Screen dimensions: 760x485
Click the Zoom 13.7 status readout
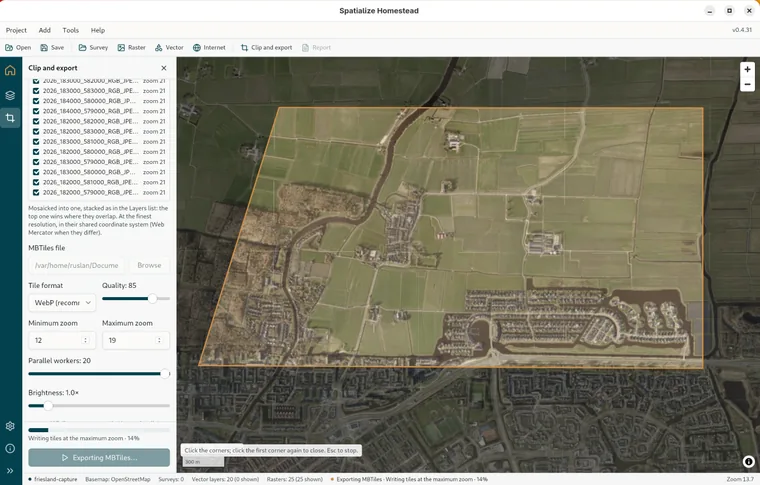tap(740, 479)
